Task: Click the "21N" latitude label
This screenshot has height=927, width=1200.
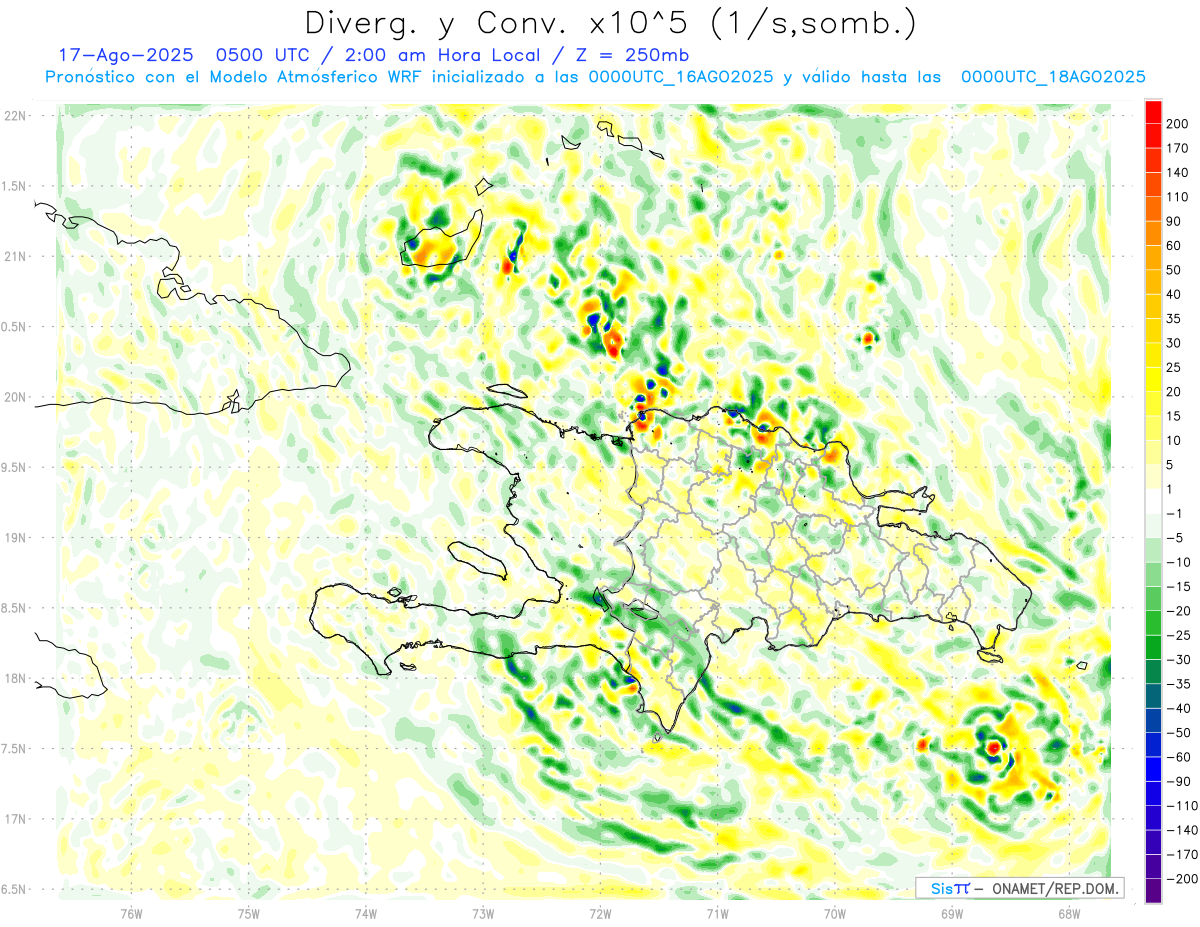Action: (15, 256)
